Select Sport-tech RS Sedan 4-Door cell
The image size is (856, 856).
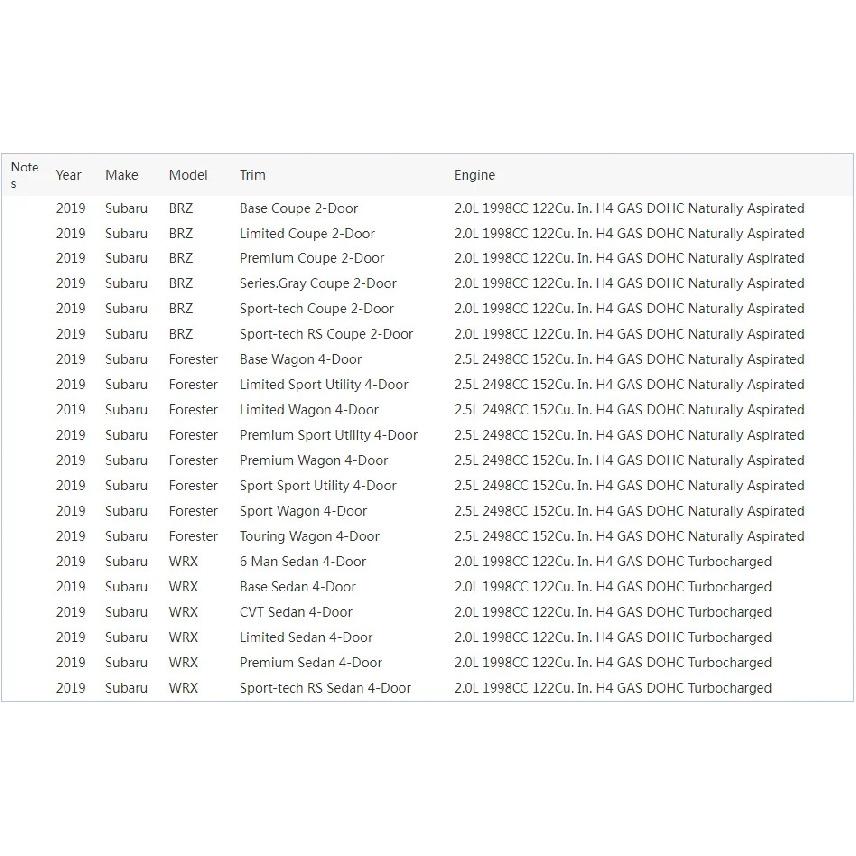[x=325, y=688]
